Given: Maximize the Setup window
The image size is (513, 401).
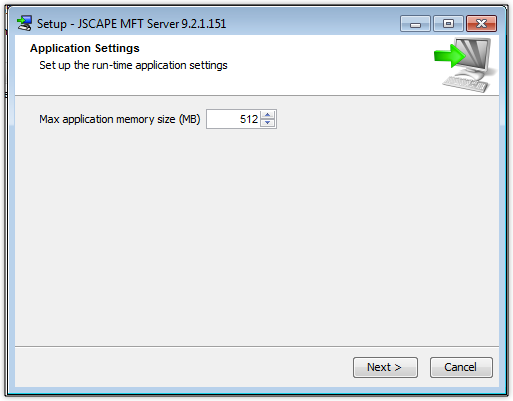Looking at the screenshot, I should pyautogui.click(x=448, y=24).
